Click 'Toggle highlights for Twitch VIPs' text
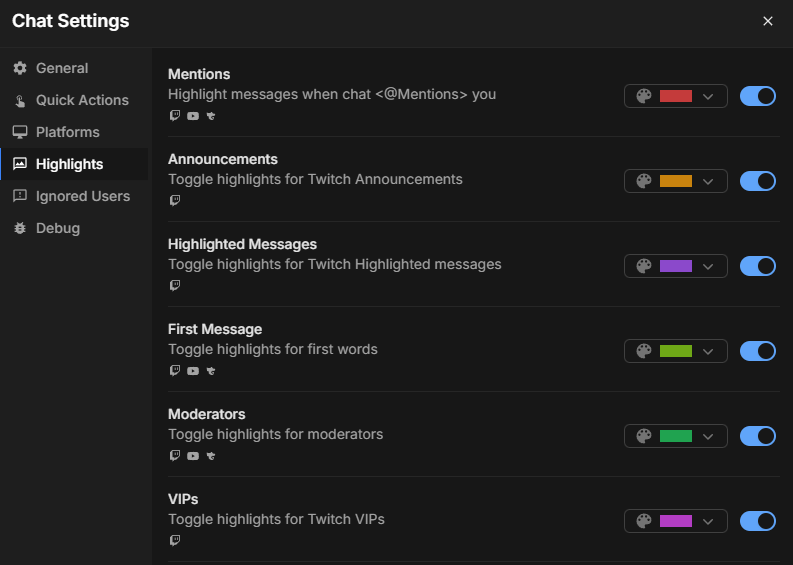 click(x=276, y=519)
